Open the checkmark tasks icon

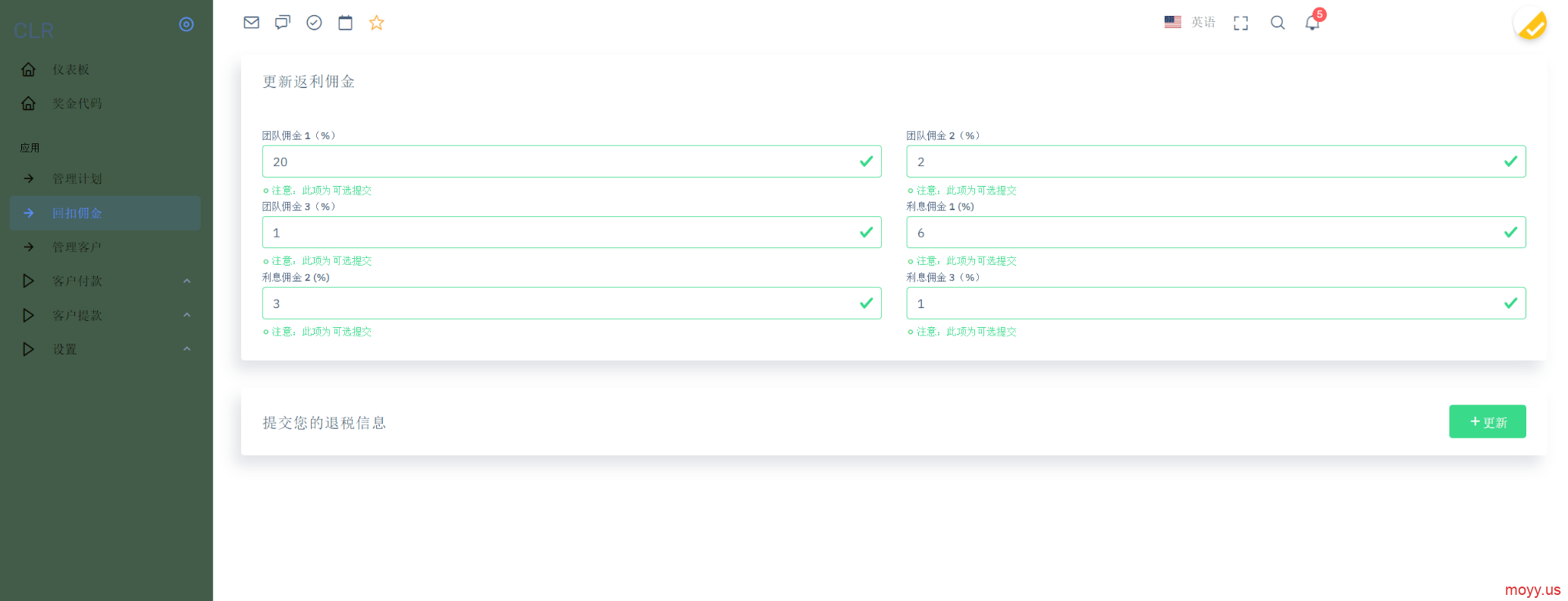314,23
